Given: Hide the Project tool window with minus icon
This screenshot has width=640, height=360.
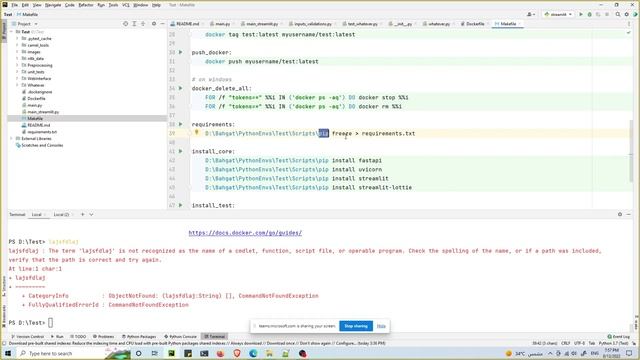Looking at the screenshot, I should coord(162,24).
